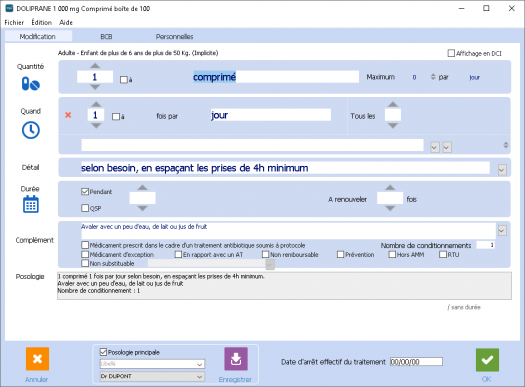Select the Modification tab
This screenshot has height=387, width=525.
38,36
